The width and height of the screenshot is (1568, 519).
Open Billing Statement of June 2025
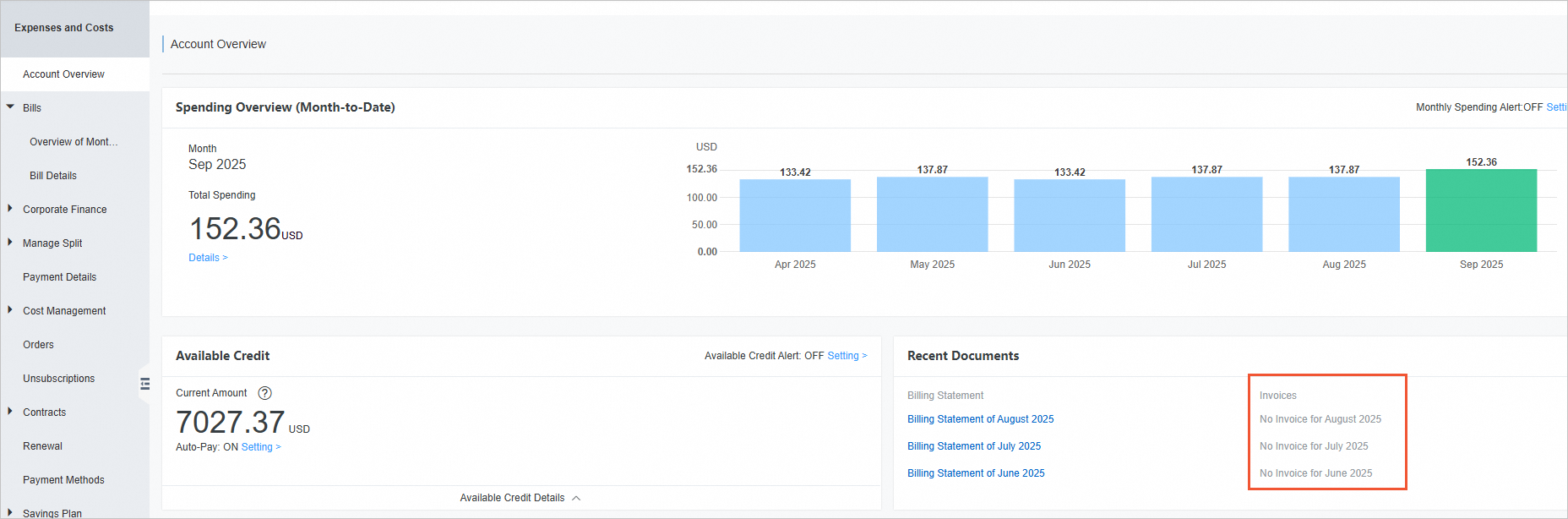(976, 473)
